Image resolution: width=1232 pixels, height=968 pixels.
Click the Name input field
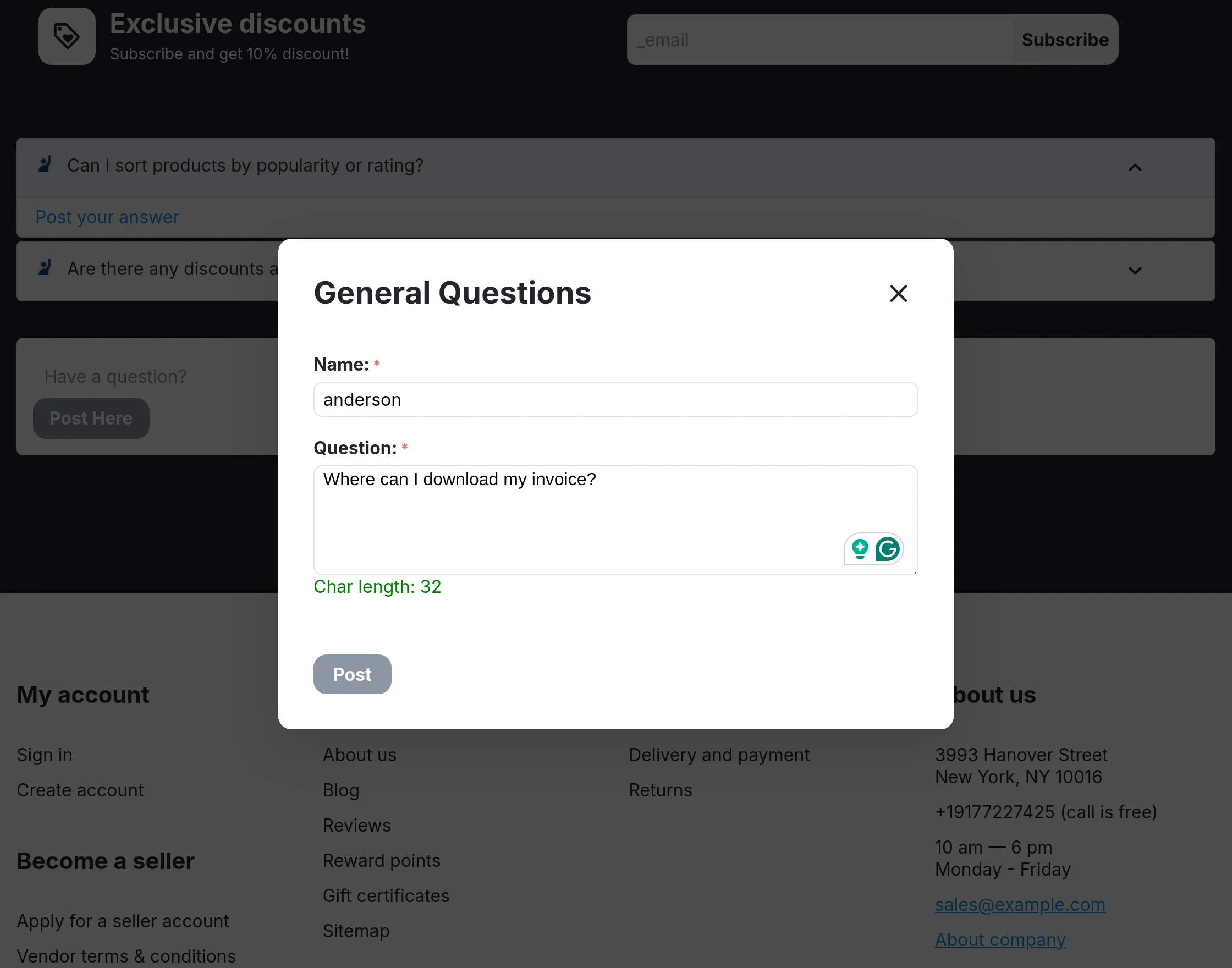[615, 399]
